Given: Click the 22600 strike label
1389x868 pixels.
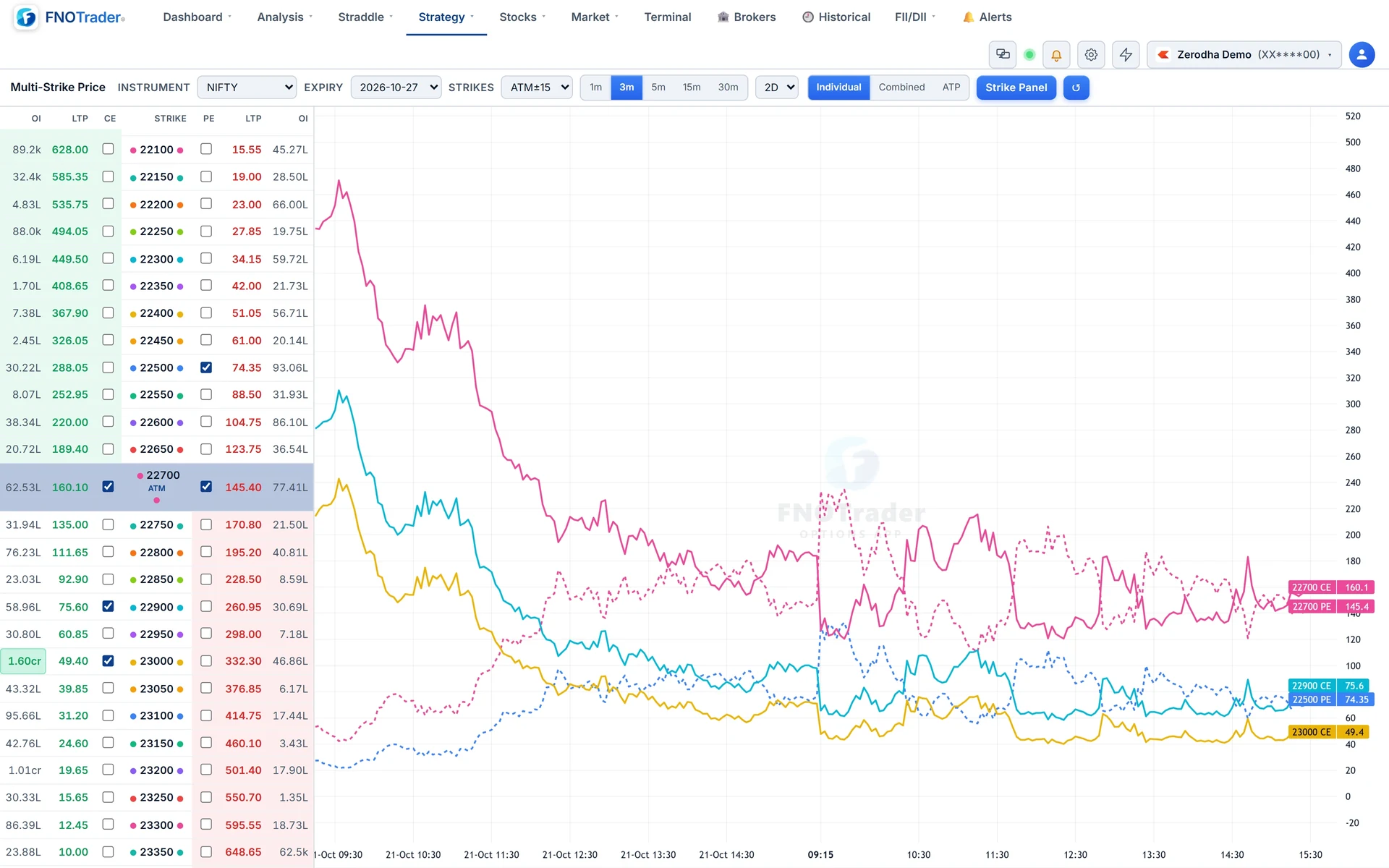Looking at the screenshot, I should 156,422.
